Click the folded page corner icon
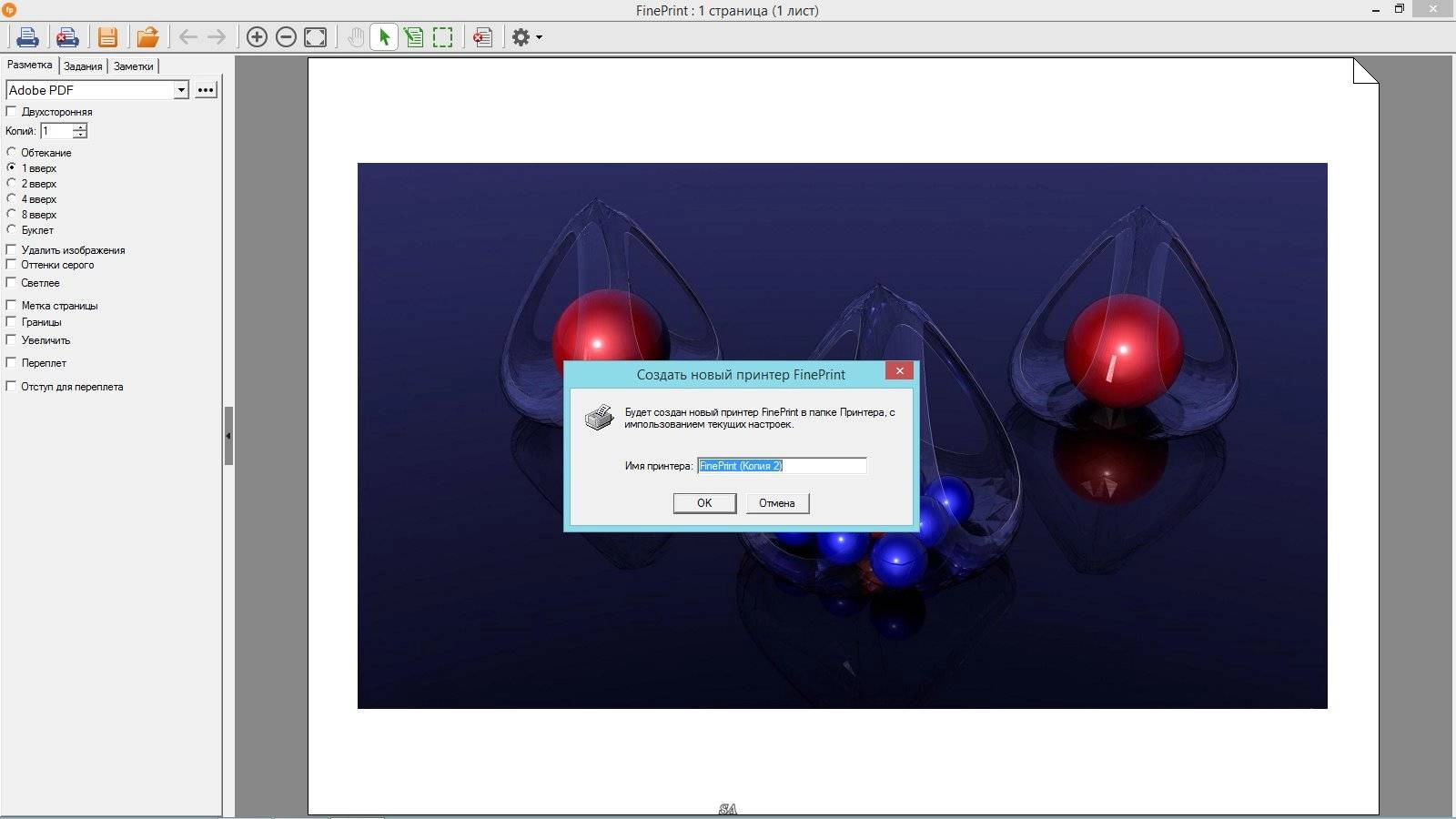The width and height of the screenshot is (1456, 819). pos(1365,71)
